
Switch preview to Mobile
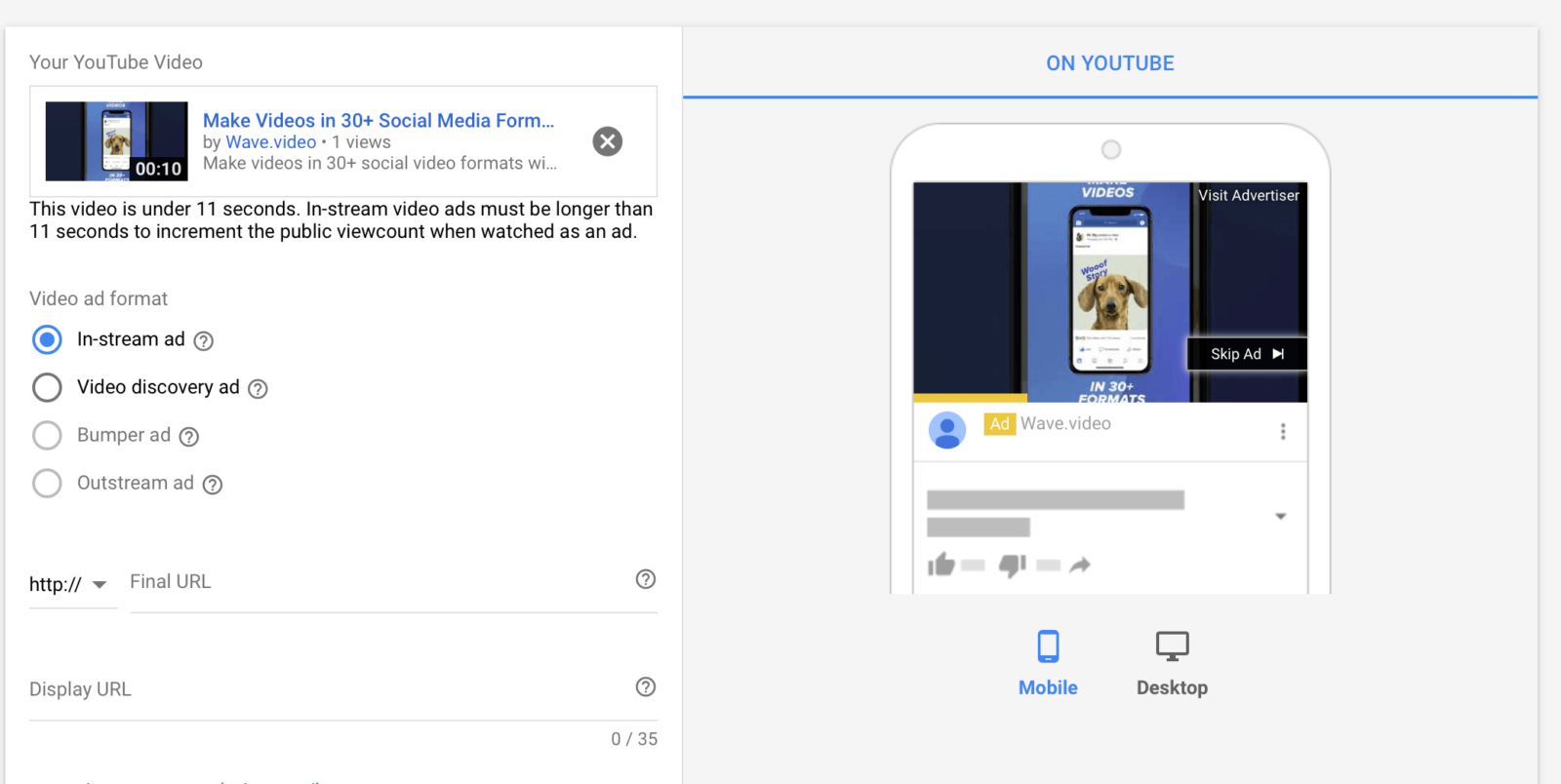1048,663
